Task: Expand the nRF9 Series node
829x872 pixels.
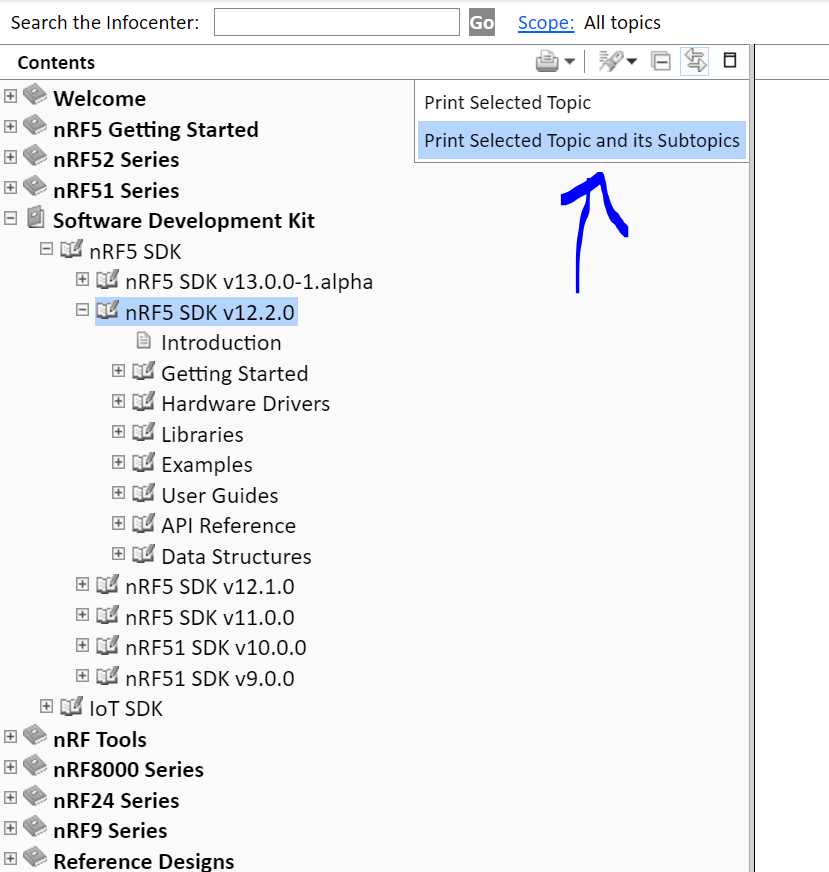Action: (10, 828)
